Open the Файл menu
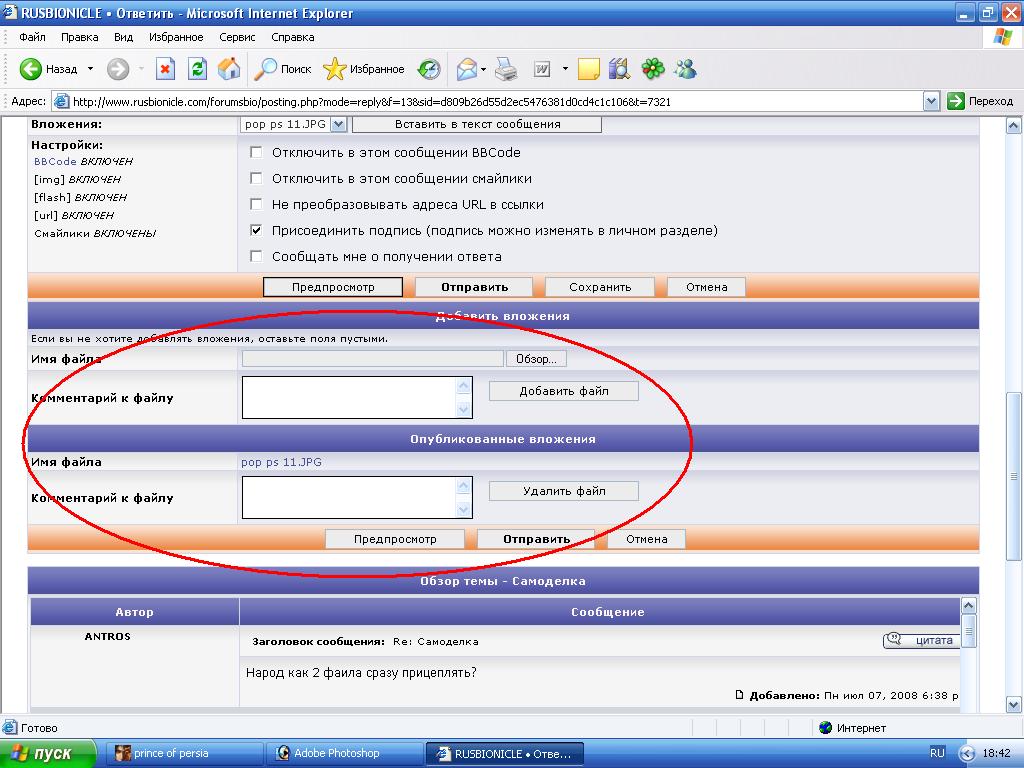This screenshot has width=1024, height=768. (32, 37)
